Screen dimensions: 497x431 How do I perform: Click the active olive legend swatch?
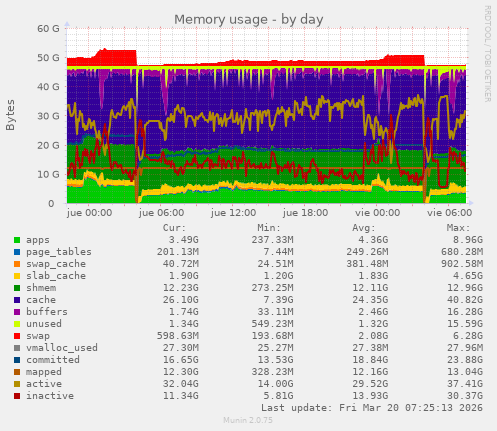click(17, 384)
